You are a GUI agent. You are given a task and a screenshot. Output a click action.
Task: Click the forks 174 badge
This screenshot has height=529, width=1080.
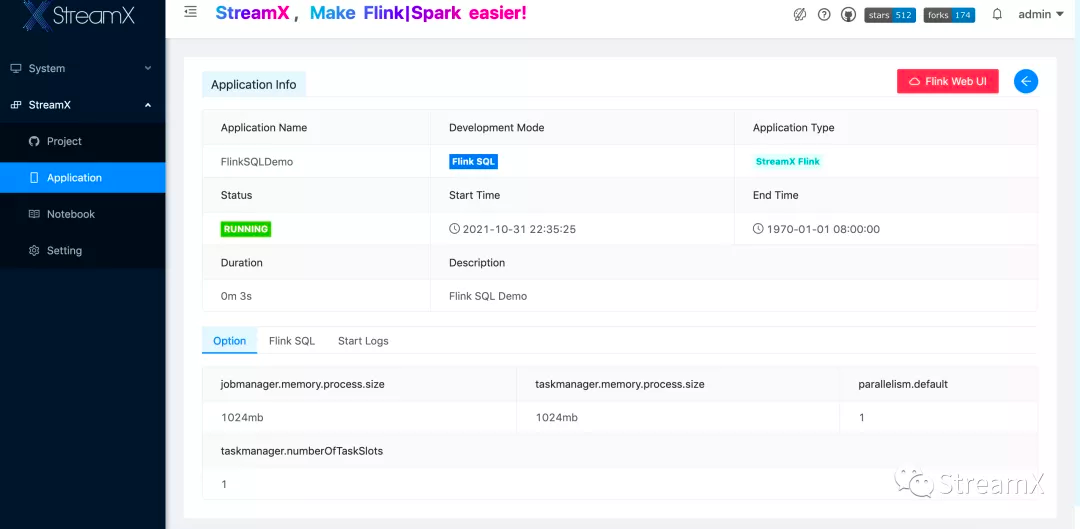(949, 15)
